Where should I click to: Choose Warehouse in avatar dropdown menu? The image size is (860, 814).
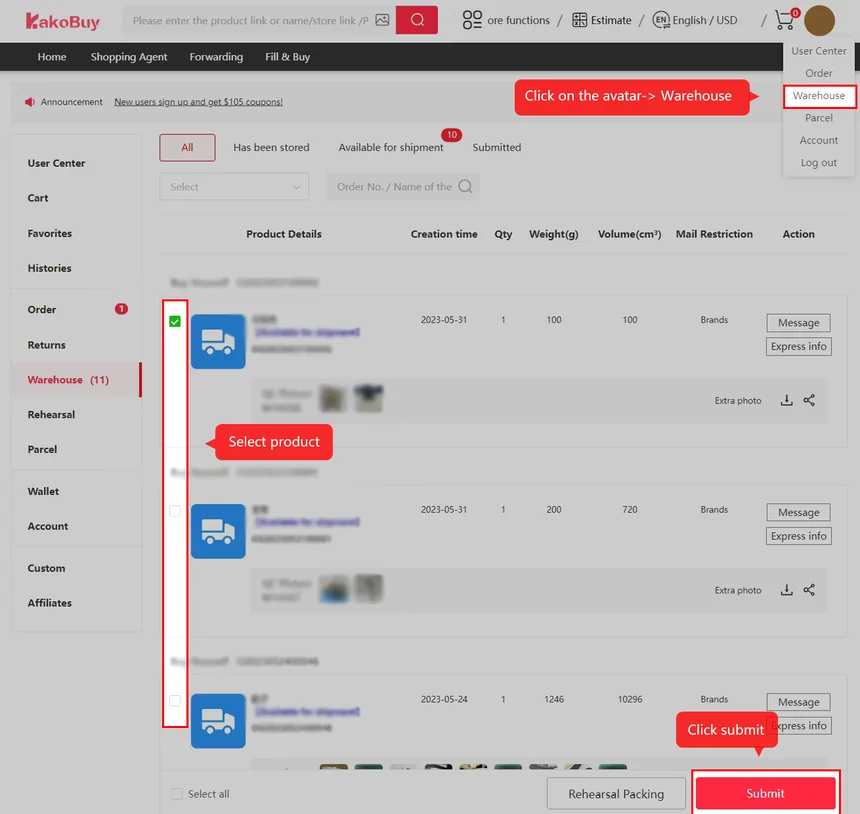point(819,96)
